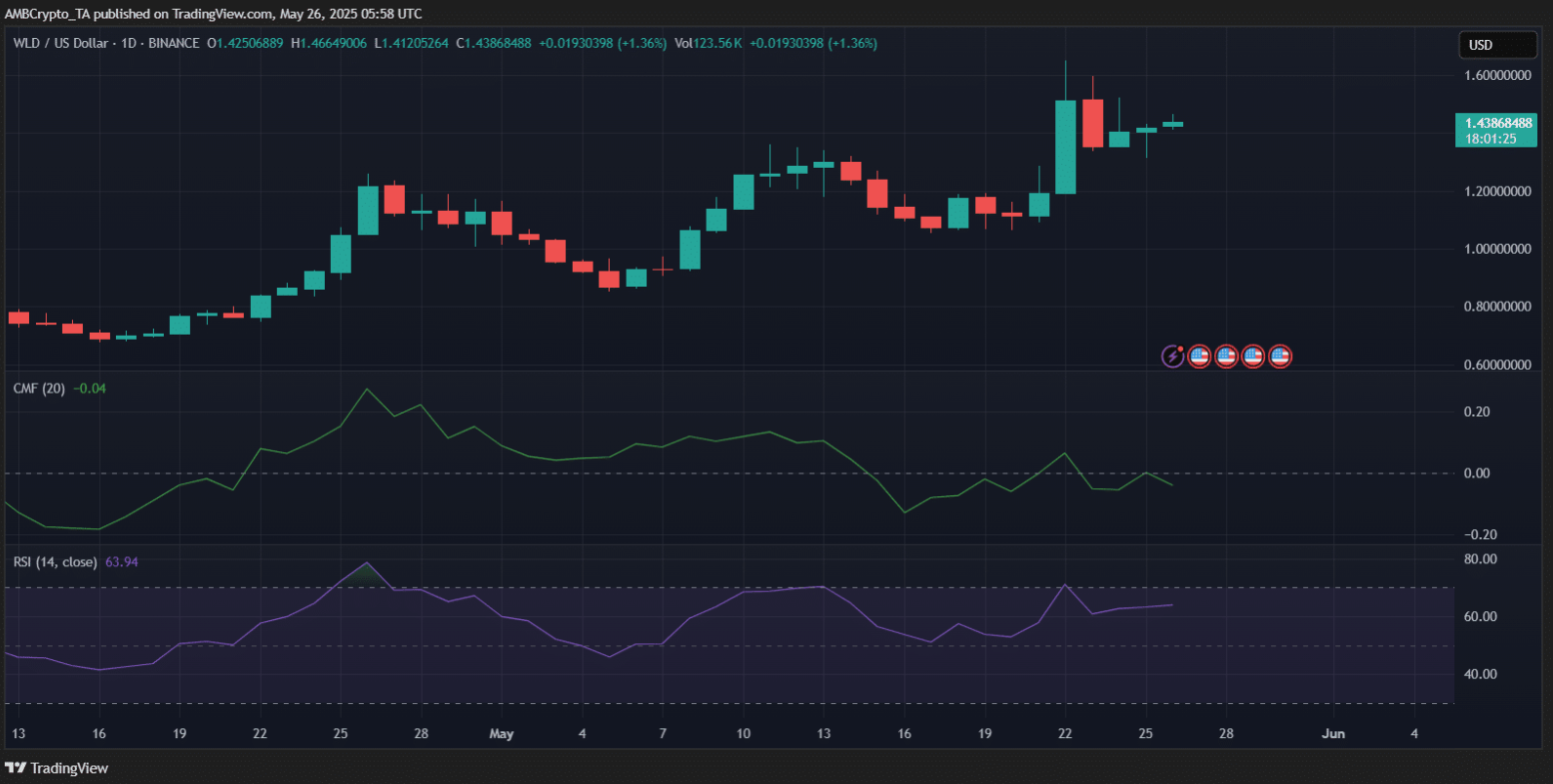Image resolution: width=1553 pixels, height=784 pixels.
Task: Select the CMF (20) indicator label
Action: 39,389
